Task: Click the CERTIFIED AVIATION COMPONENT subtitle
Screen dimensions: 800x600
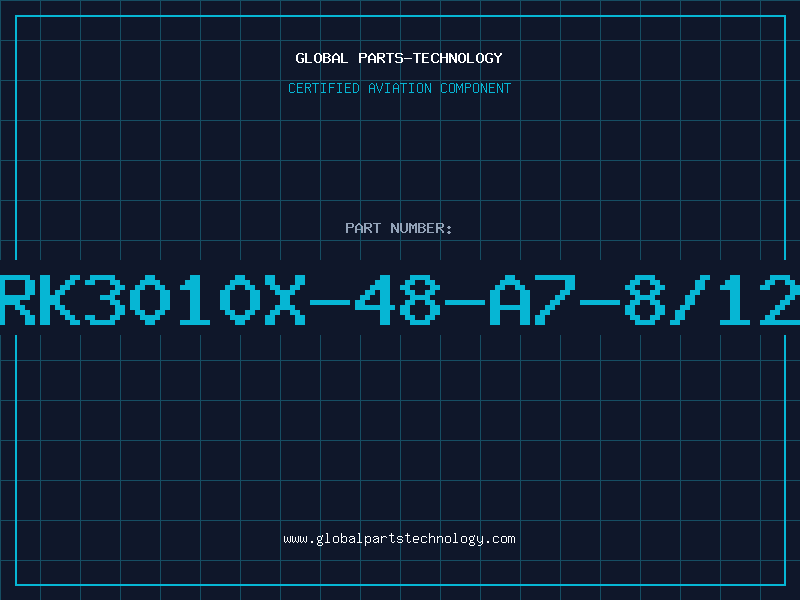Action: [x=399, y=88]
